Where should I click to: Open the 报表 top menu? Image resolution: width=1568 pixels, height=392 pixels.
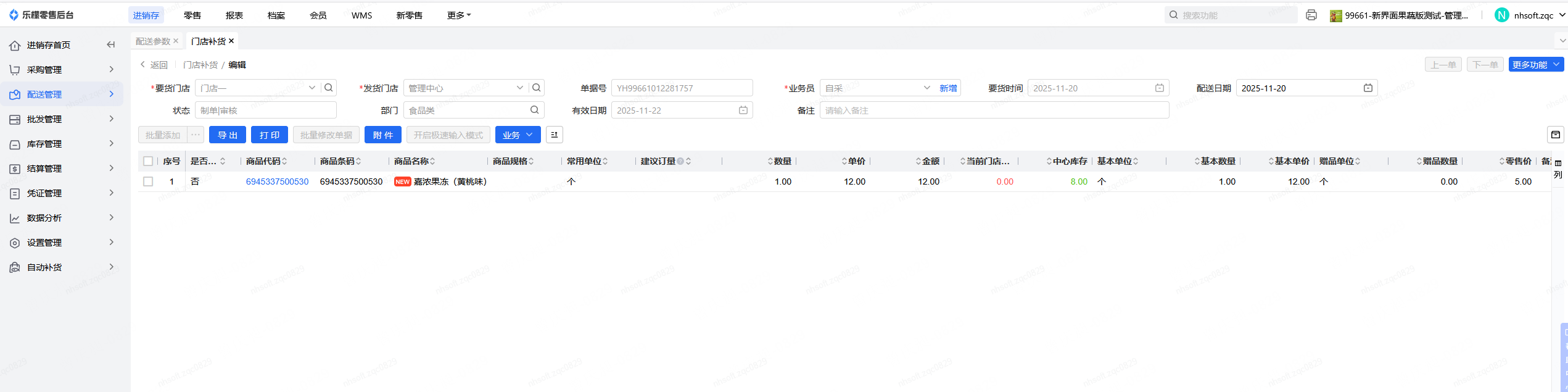coord(234,15)
